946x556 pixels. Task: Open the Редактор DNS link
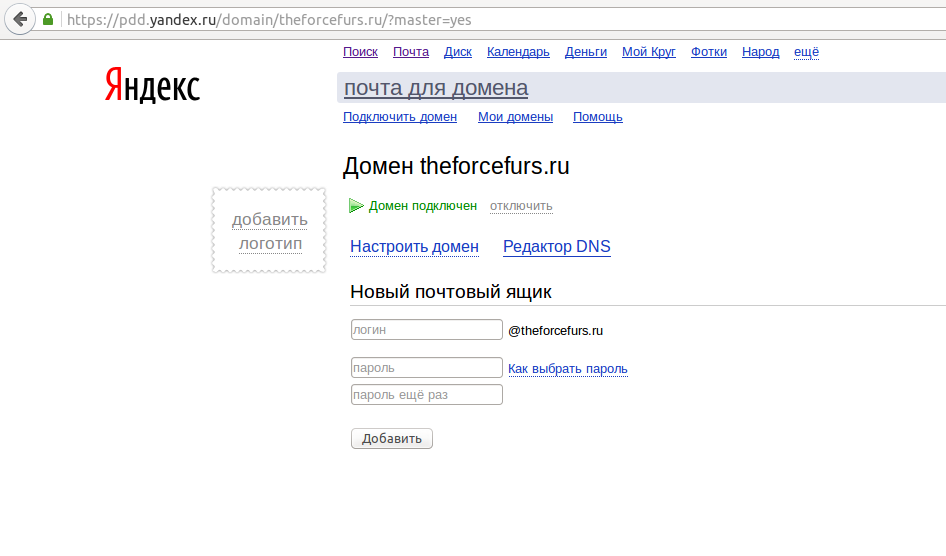[556, 247]
